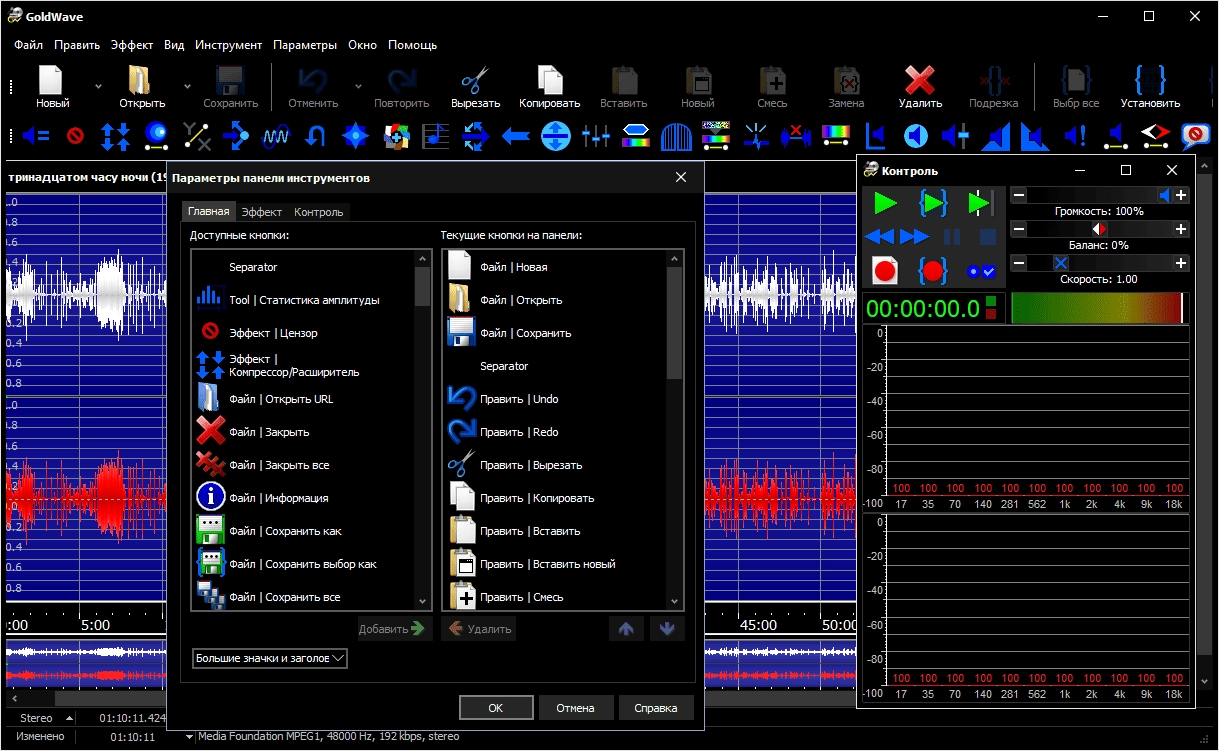
Task: Click the green Play button in Контроль window
Action: [884, 204]
